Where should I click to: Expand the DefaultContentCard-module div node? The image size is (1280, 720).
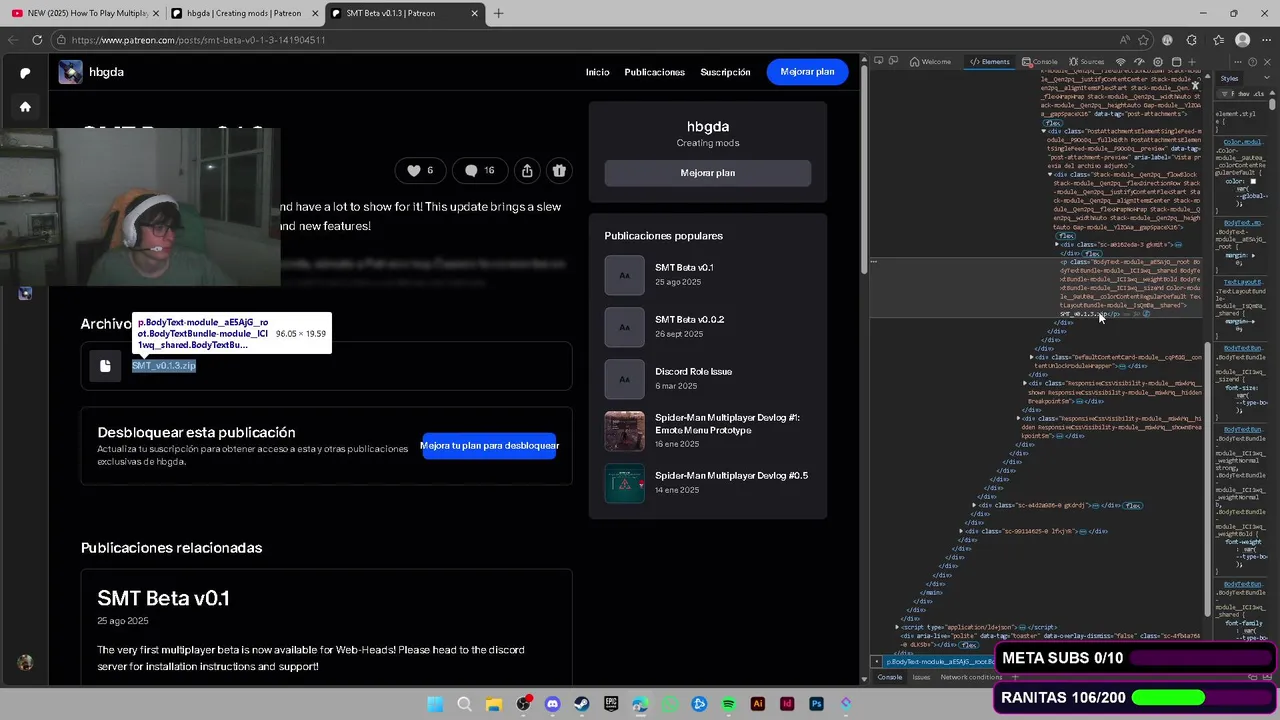(1032, 357)
